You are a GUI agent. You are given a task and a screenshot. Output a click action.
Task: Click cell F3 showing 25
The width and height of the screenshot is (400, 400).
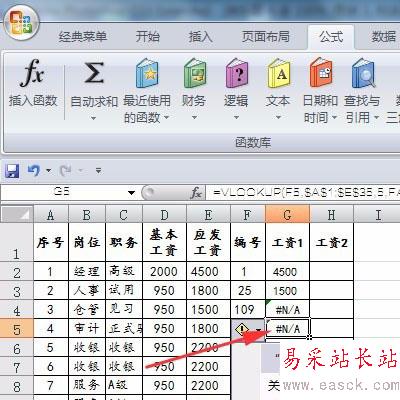click(248, 290)
